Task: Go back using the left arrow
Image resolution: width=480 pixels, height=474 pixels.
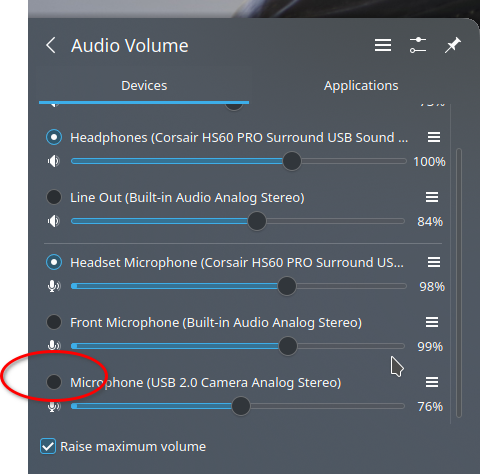Action: [51, 45]
